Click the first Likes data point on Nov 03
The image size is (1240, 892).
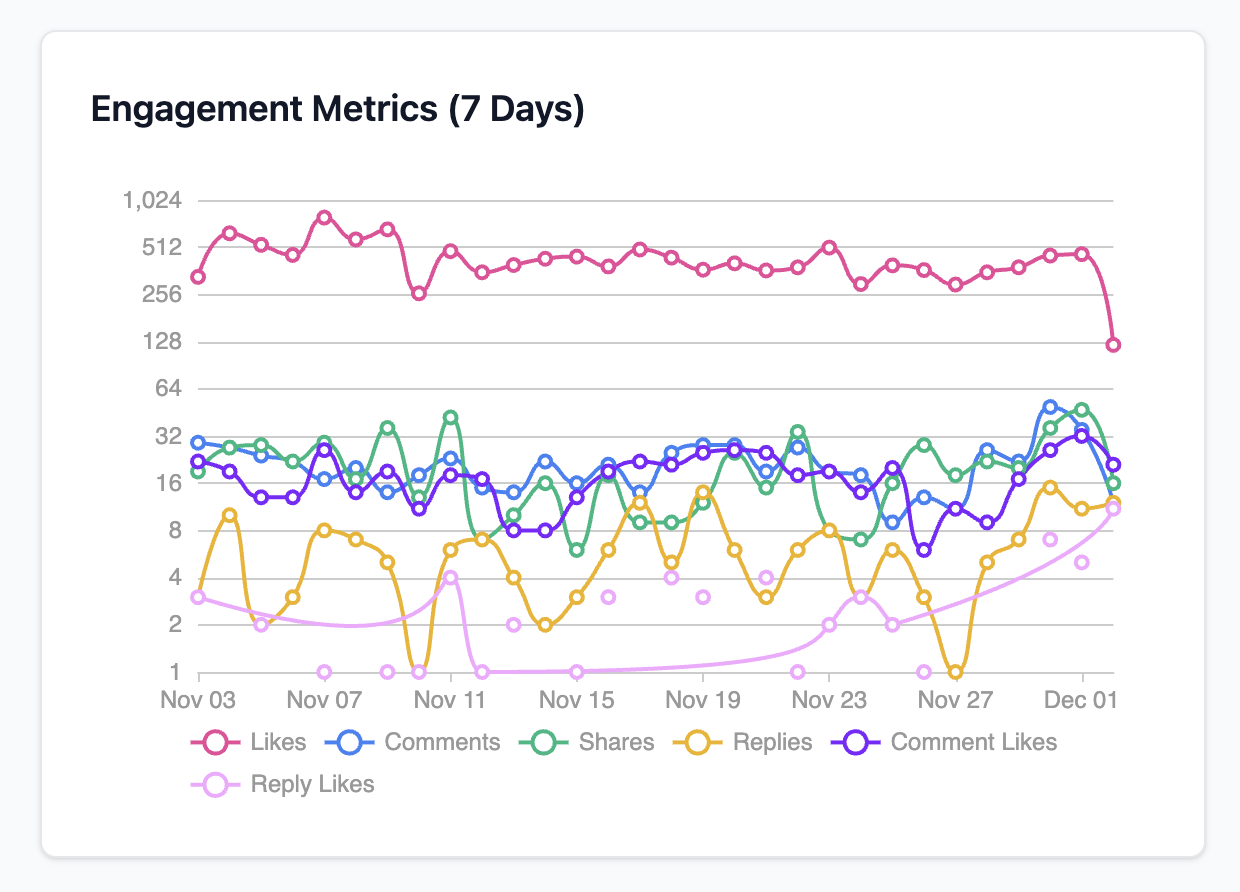click(198, 277)
